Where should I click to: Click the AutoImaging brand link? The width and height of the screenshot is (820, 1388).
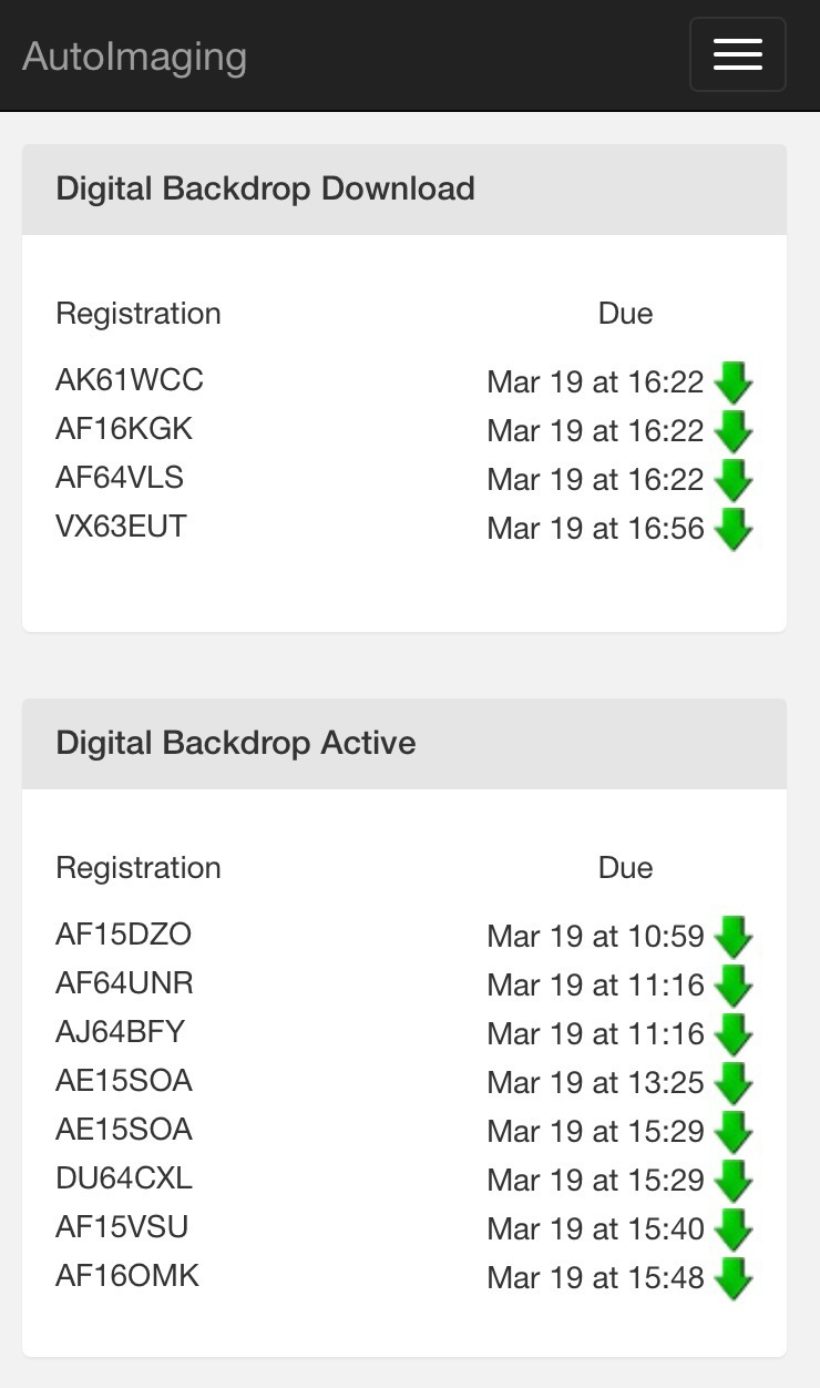point(134,56)
